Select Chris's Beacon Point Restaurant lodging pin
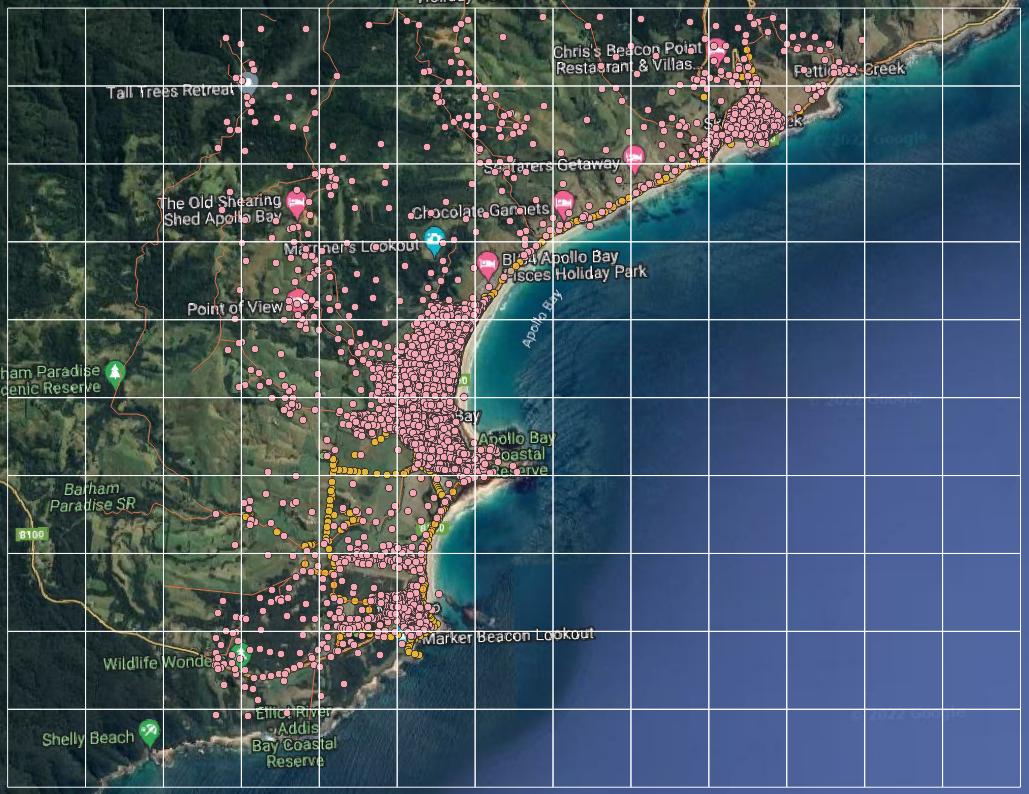The image size is (1029, 794). 717,50
